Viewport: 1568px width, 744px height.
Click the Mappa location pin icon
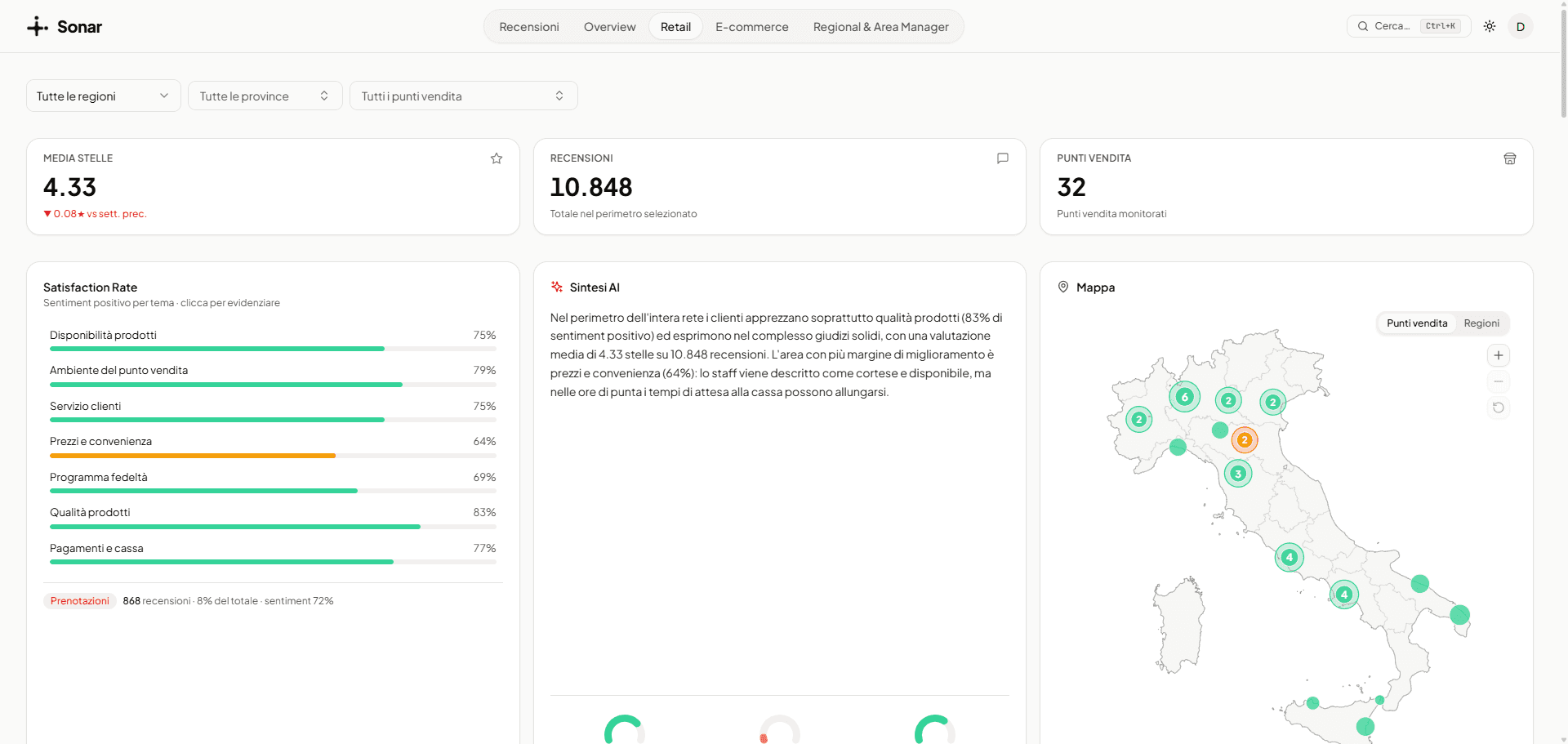1063,287
